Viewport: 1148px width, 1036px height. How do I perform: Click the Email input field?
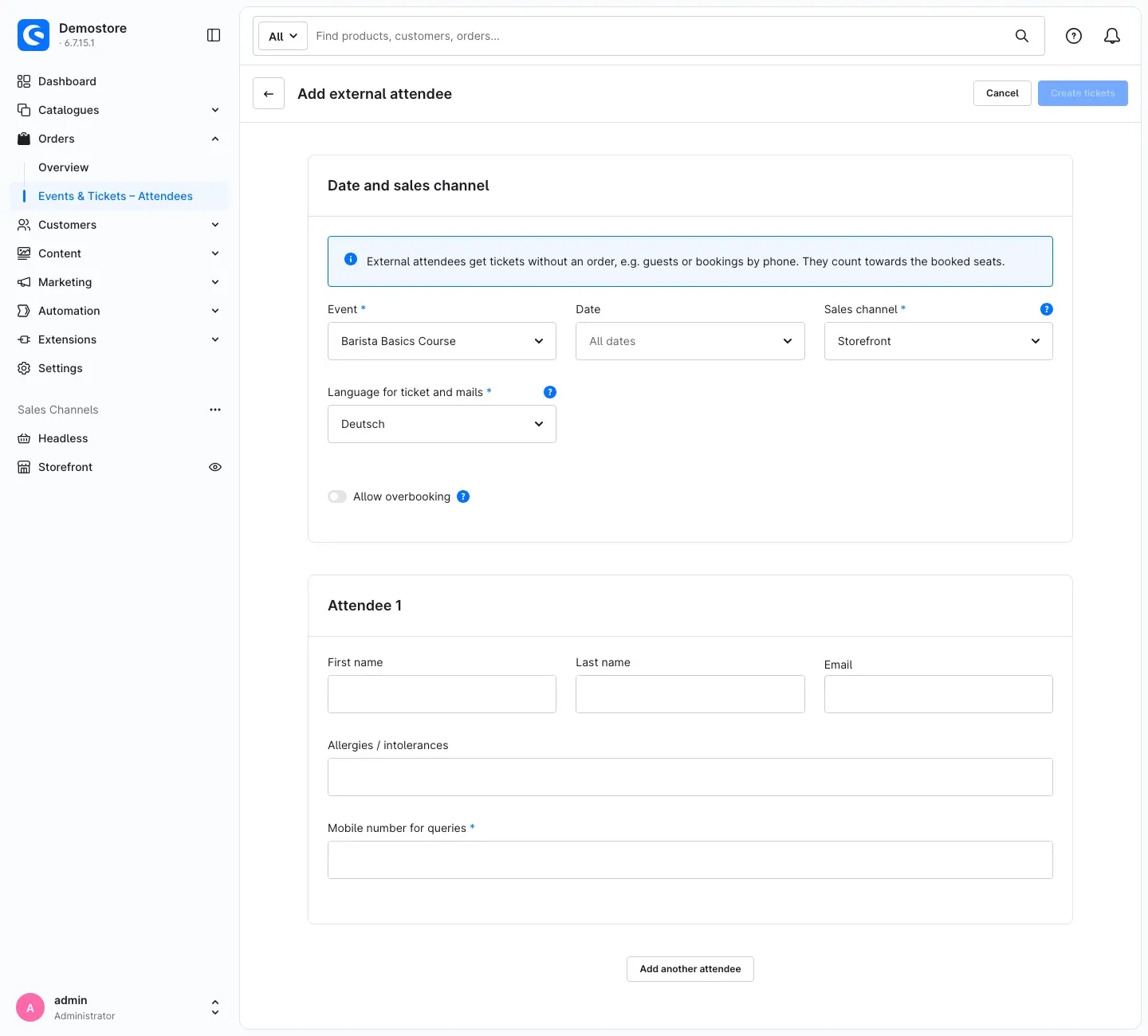click(x=938, y=694)
